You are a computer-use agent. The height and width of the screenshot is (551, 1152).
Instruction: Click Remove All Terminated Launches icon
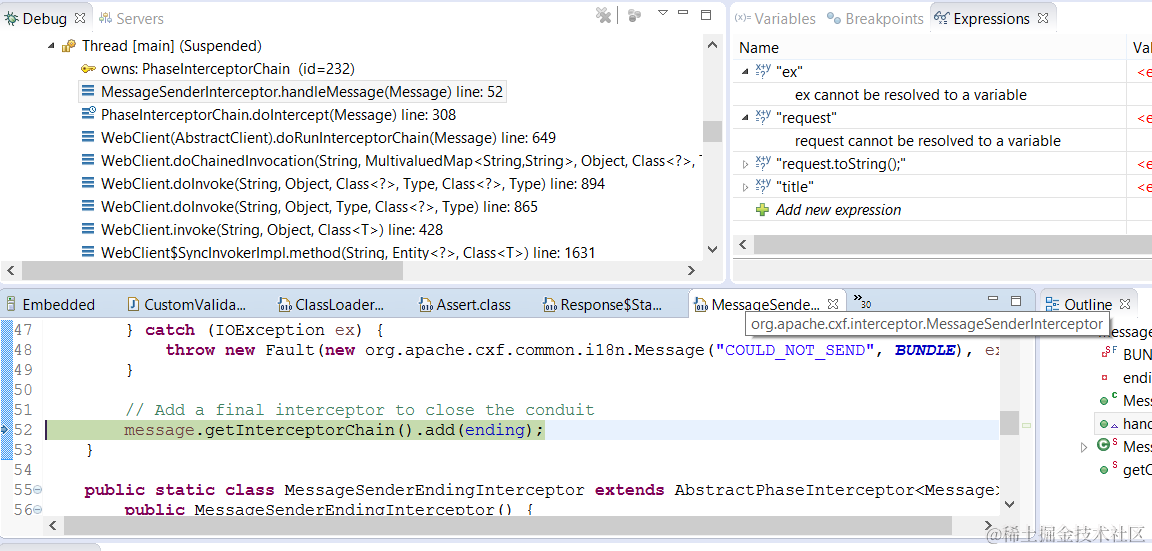(x=603, y=15)
